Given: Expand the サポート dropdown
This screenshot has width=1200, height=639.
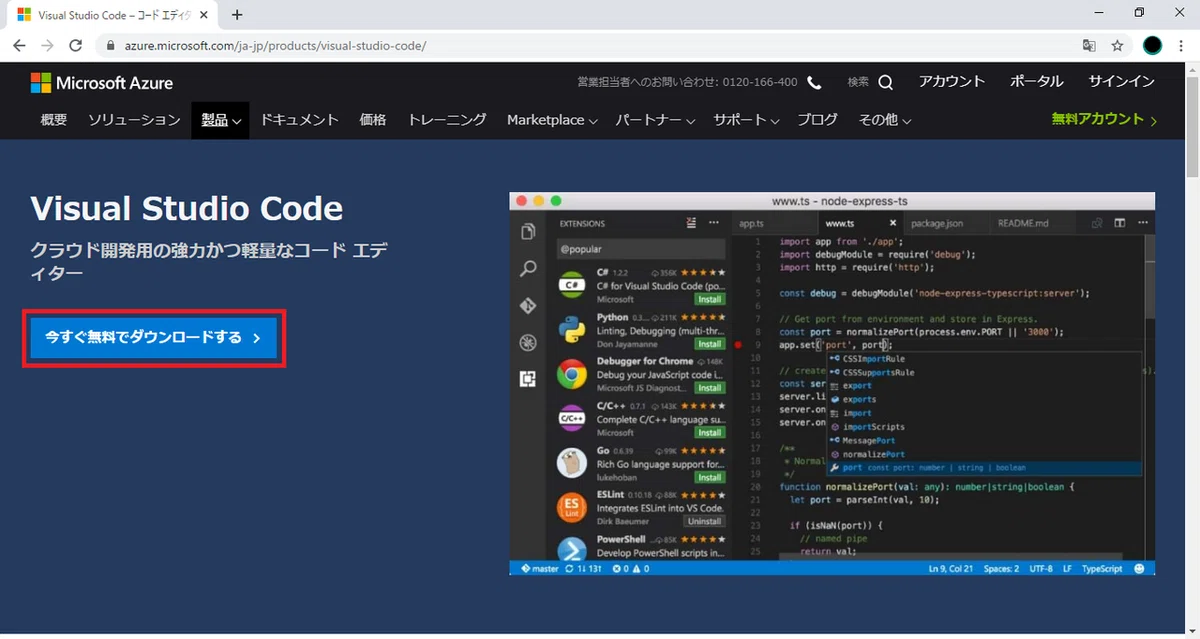Looking at the screenshot, I should click(746, 120).
